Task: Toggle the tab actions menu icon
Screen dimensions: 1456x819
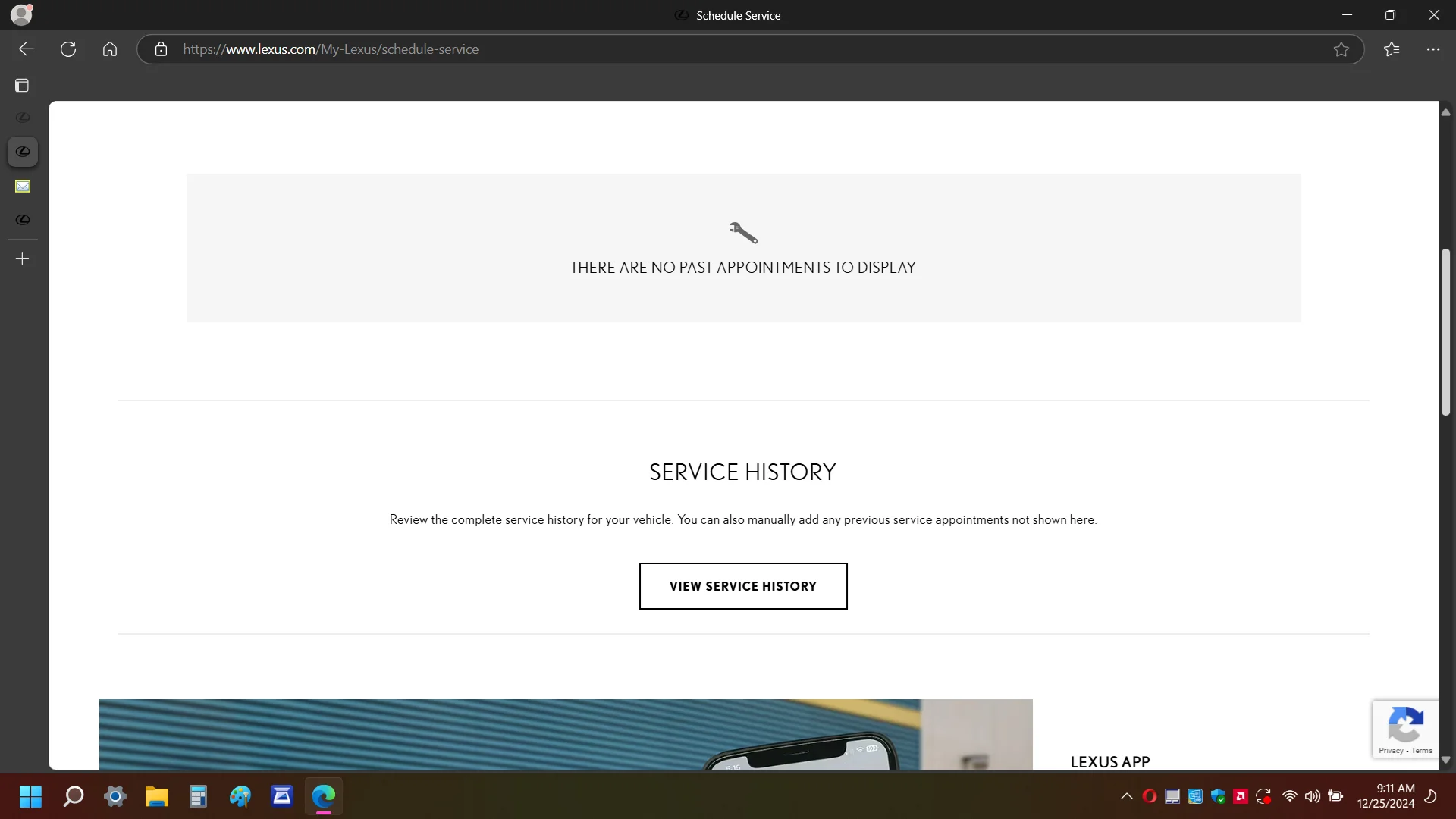Action: point(22,86)
